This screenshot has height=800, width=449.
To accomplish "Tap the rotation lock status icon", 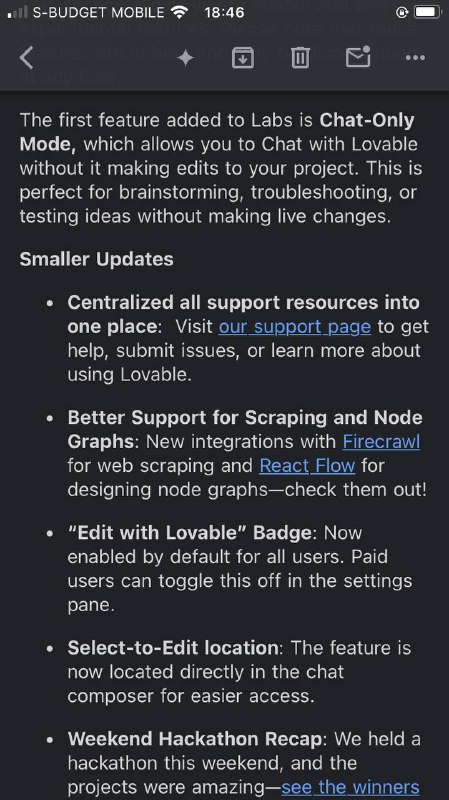I will click(403, 12).
